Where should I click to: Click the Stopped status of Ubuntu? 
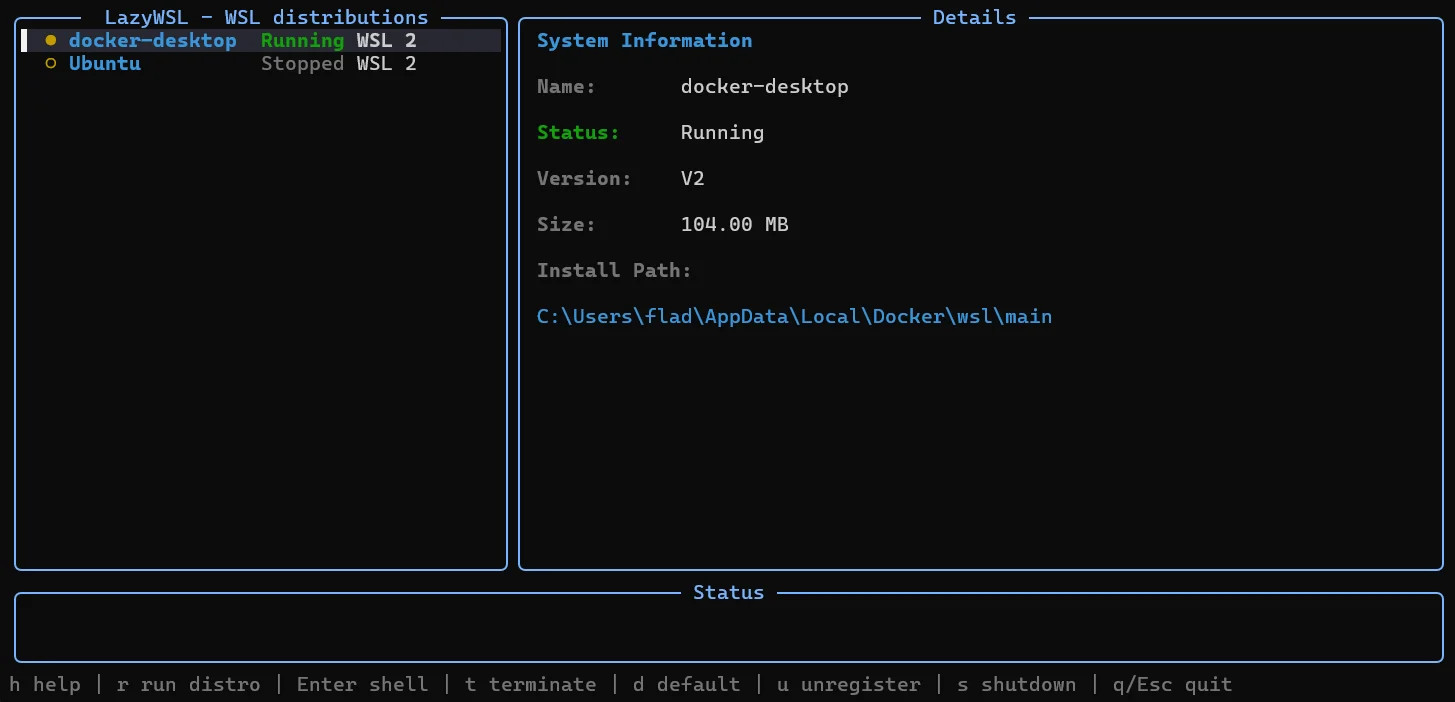tap(302, 64)
